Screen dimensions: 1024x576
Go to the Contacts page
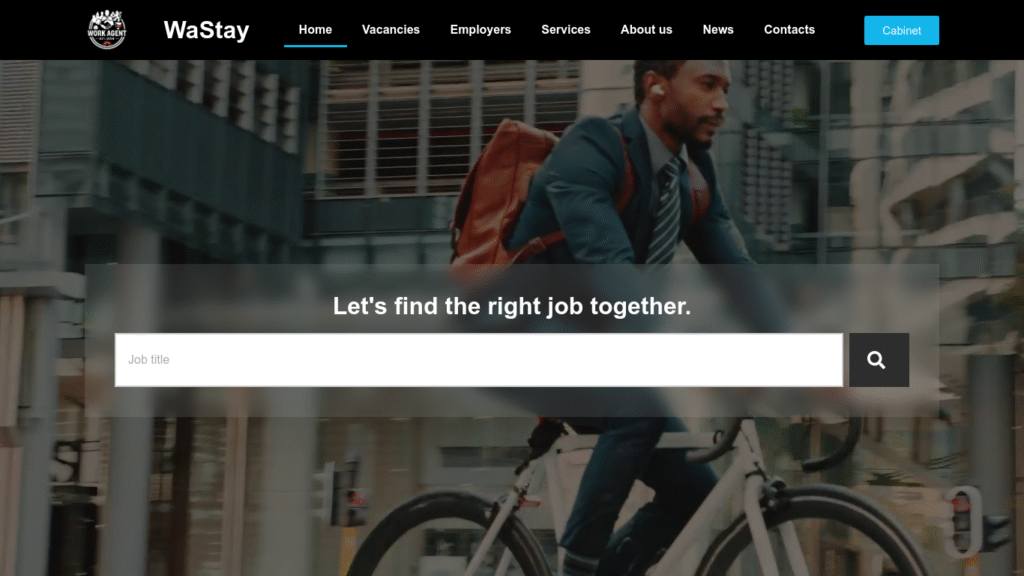789,29
